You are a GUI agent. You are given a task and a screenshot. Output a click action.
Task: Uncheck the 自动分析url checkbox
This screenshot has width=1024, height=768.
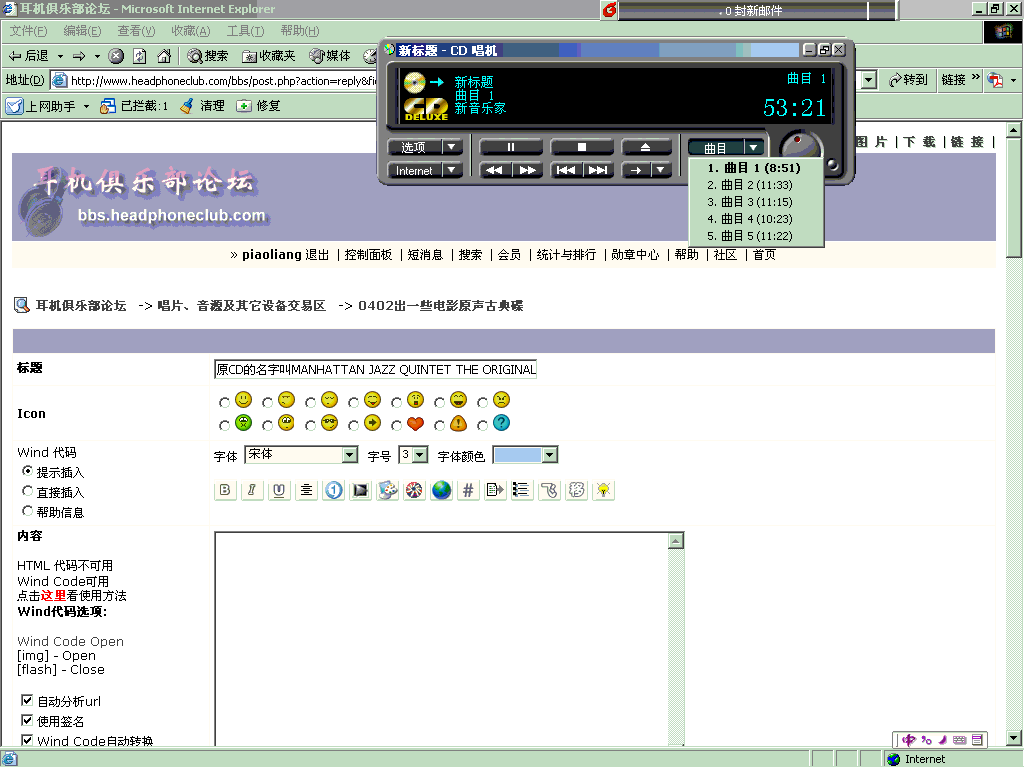click(x=27, y=700)
